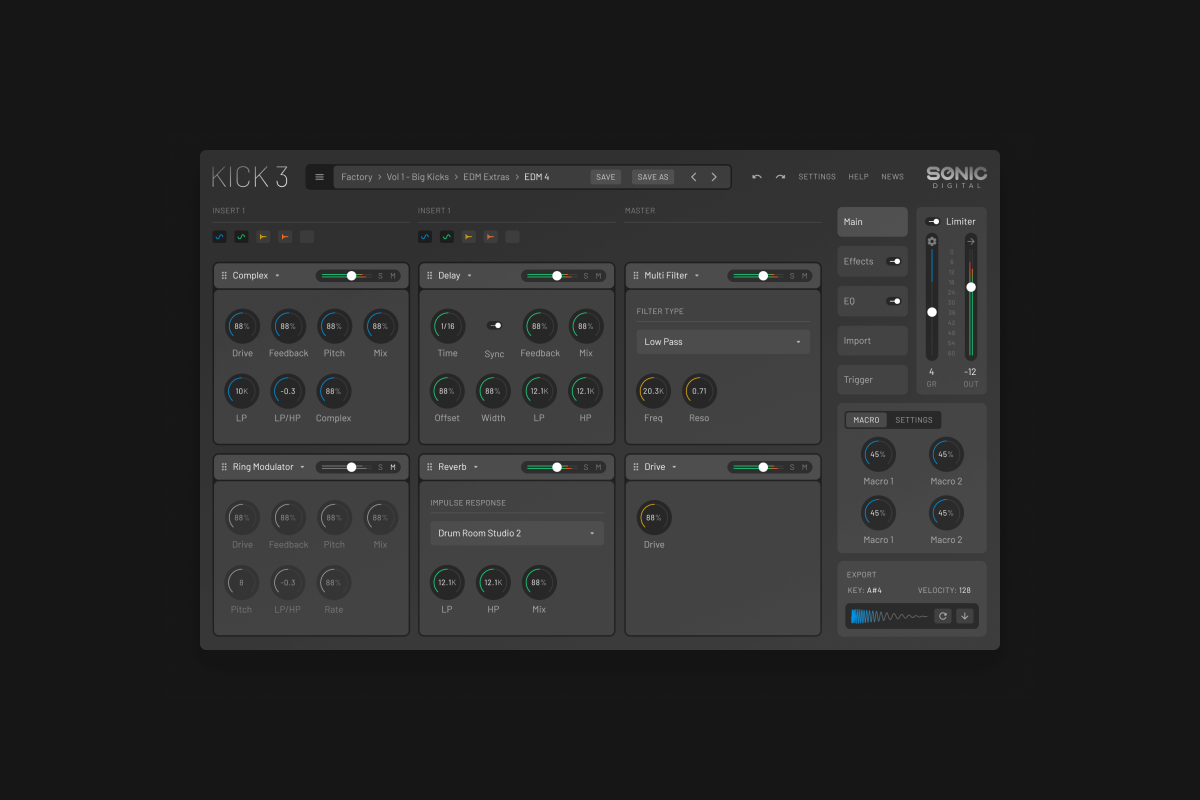Open the Drum Room Studio 2 dropdown
1200x800 pixels.
coord(517,533)
